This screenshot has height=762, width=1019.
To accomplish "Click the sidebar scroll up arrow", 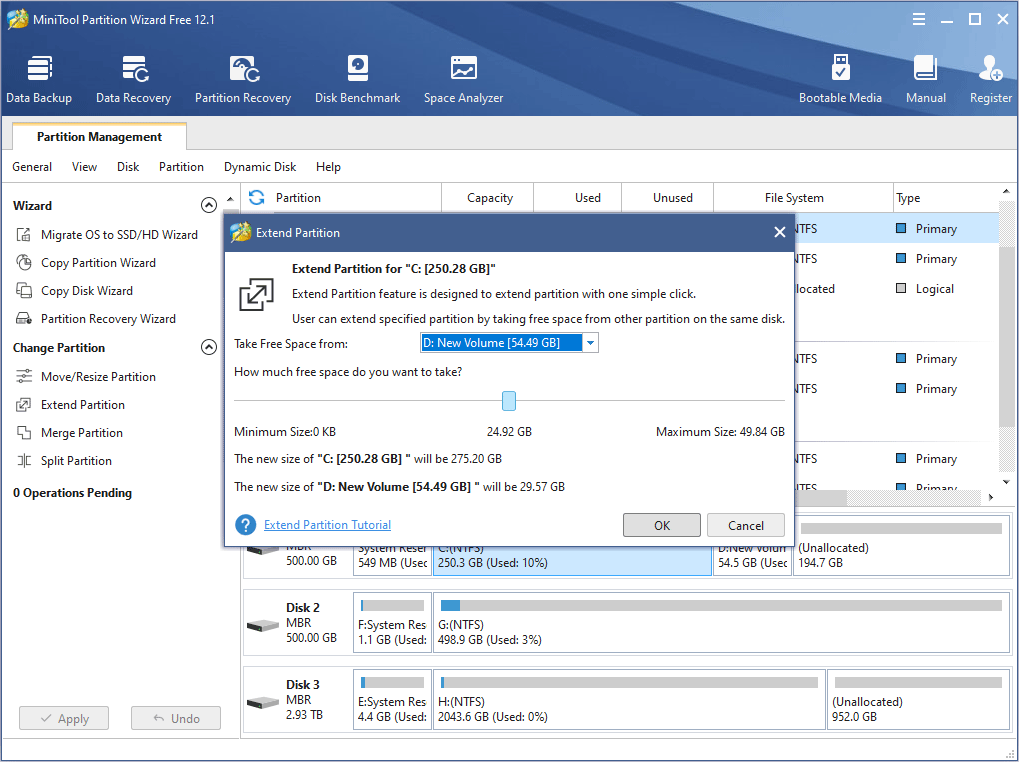I will pyautogui.click(x=230, y=199).
